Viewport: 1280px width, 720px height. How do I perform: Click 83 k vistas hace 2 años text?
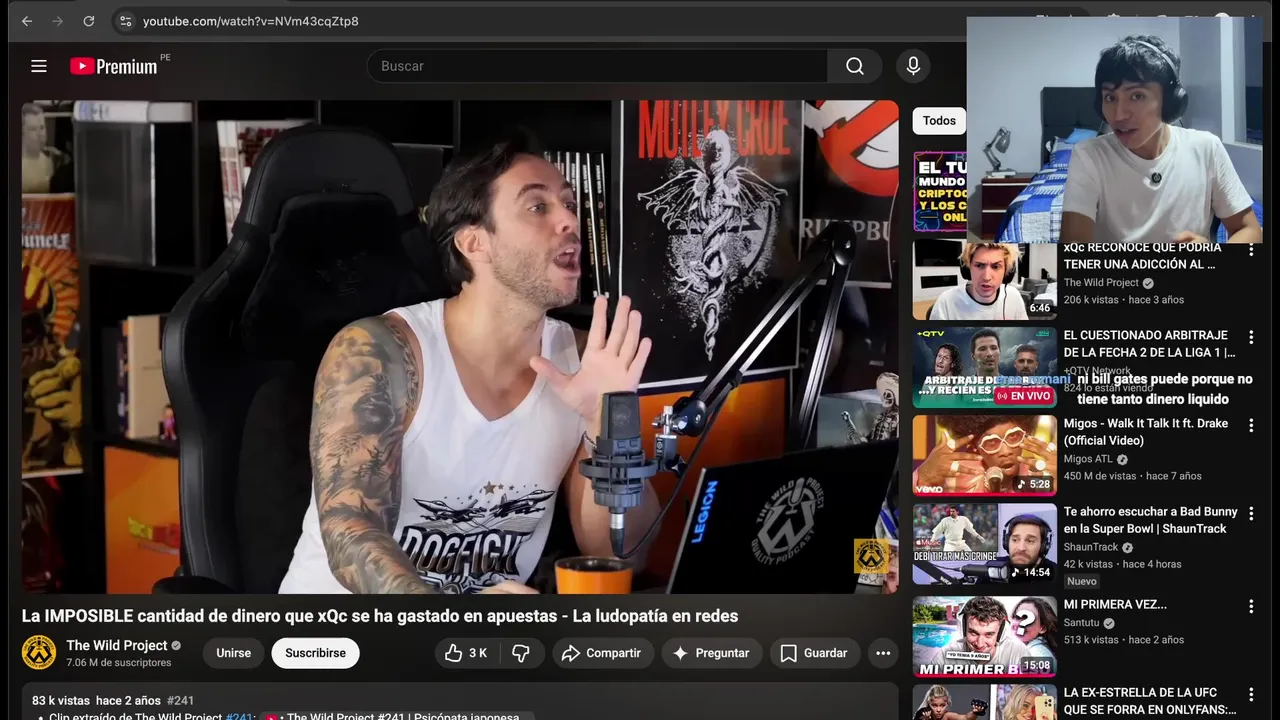pos(96,701)
